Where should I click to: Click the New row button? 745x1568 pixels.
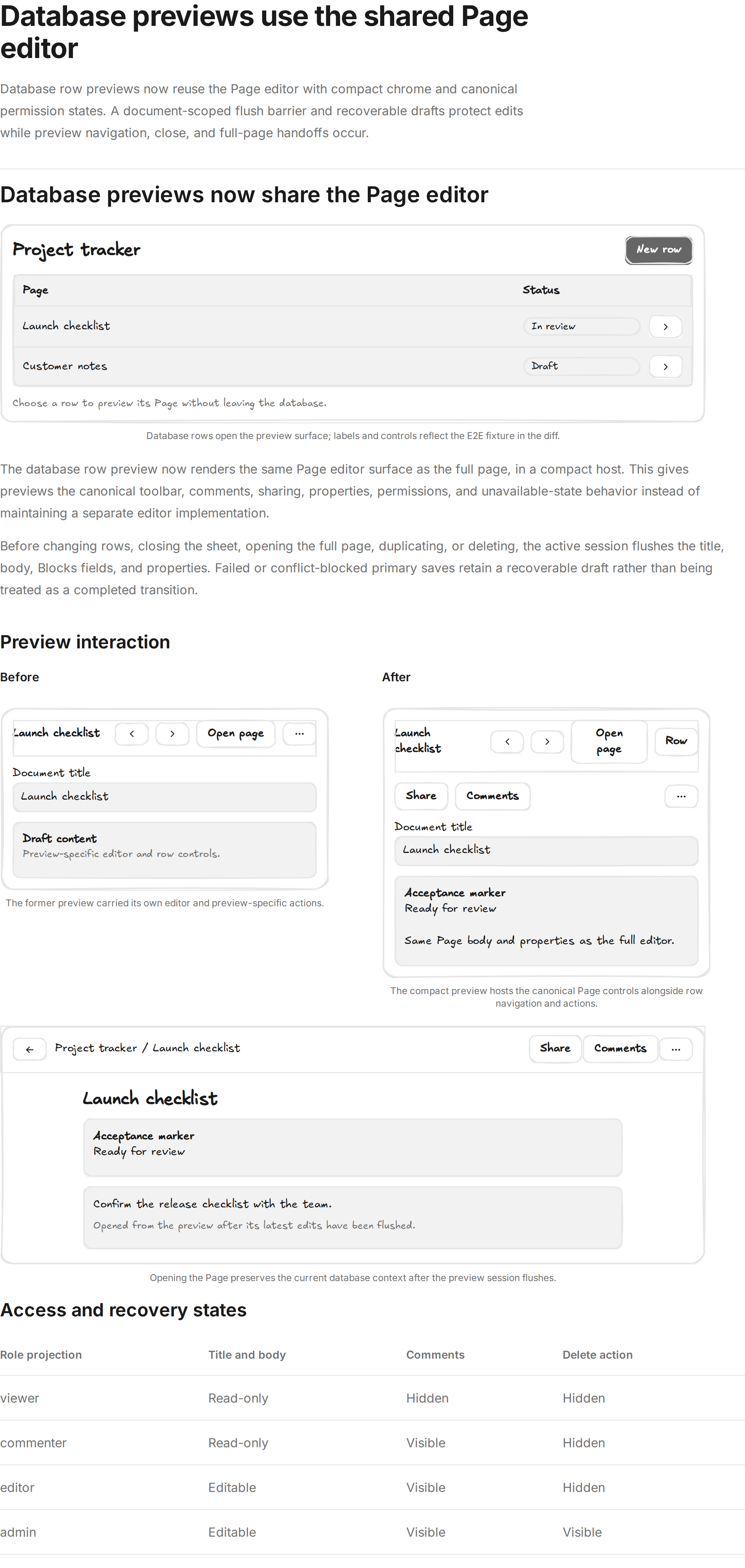click(659, 250)
